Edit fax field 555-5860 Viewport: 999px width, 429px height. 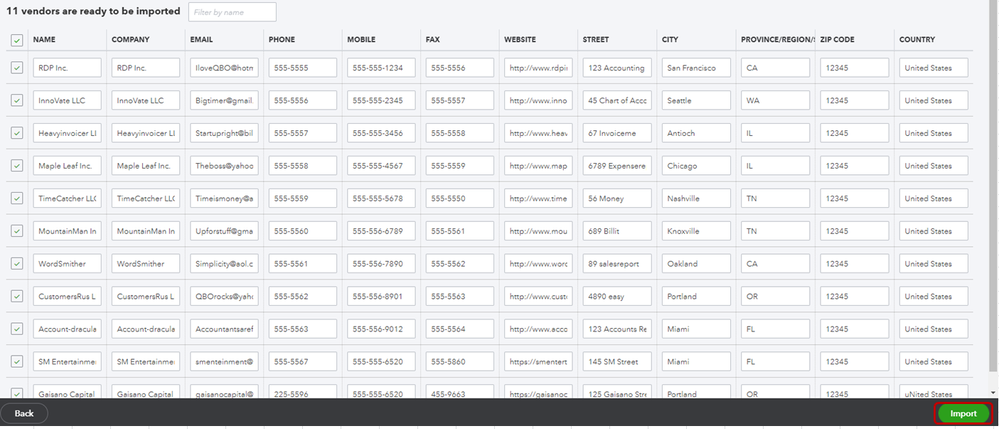[x=459, y=361]
